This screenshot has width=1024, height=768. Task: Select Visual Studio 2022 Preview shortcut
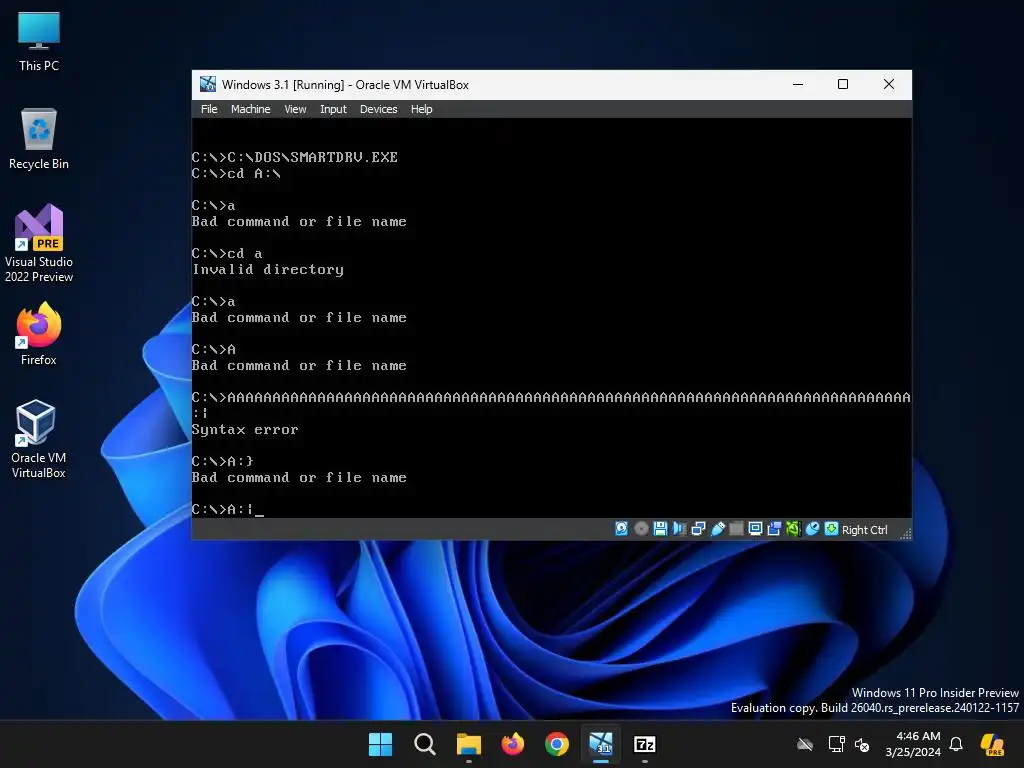pyautogui.click(x=39, y=243)
